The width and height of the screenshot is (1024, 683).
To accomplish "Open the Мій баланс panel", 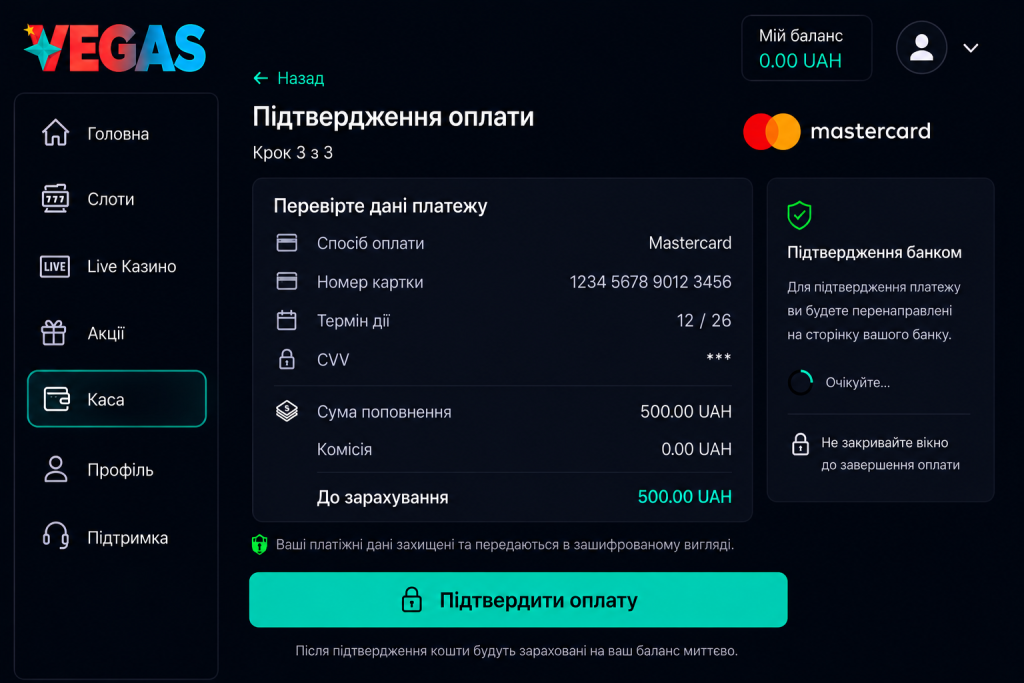I will 807,48.
